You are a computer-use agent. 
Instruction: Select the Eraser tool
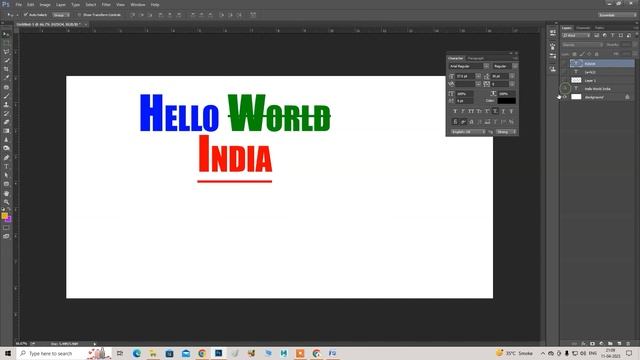pyautogui.click(x=6, y=122)
